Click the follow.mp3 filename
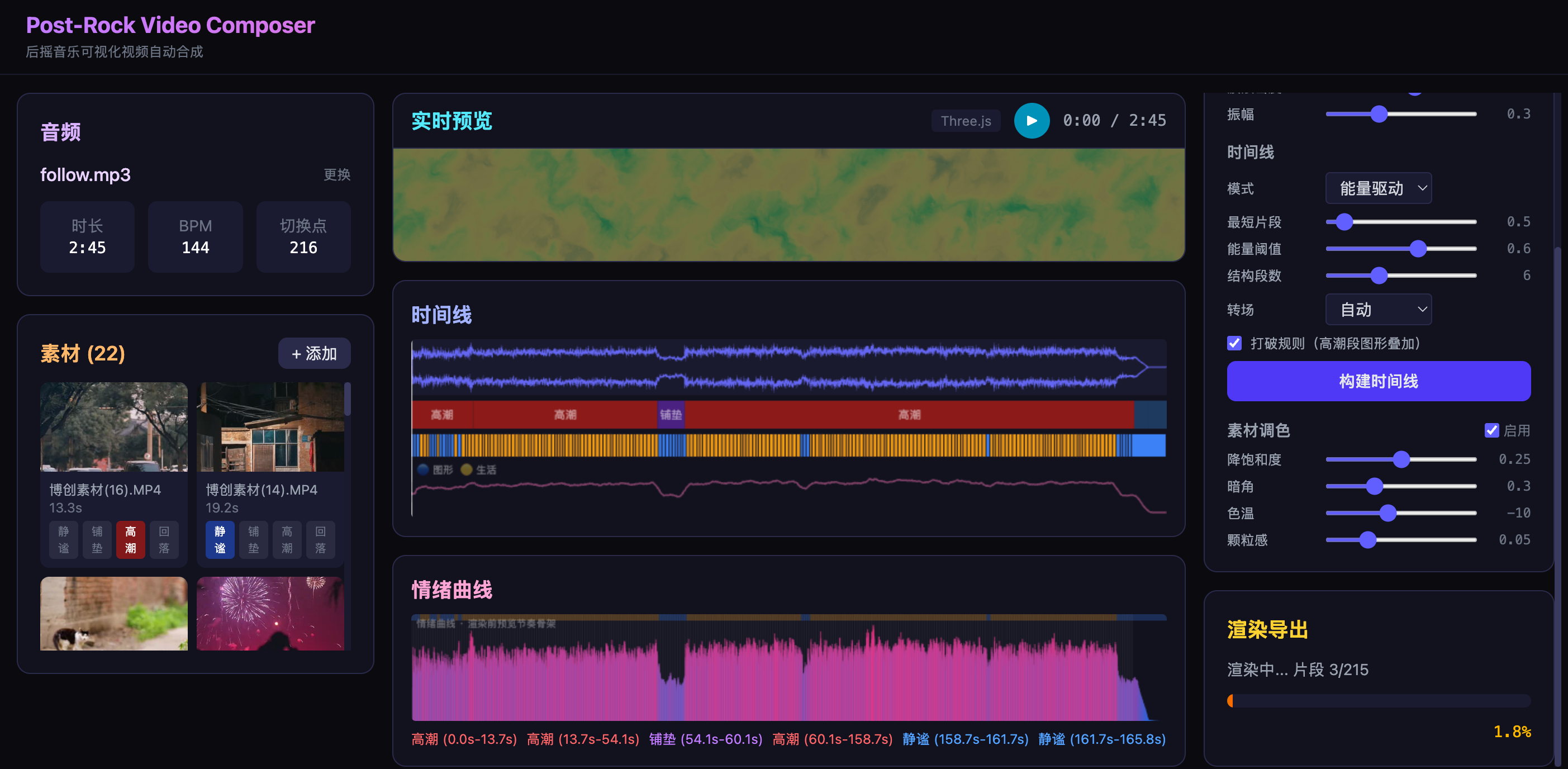This screenshot has width=1568, height=769. (x=85, y=175)
